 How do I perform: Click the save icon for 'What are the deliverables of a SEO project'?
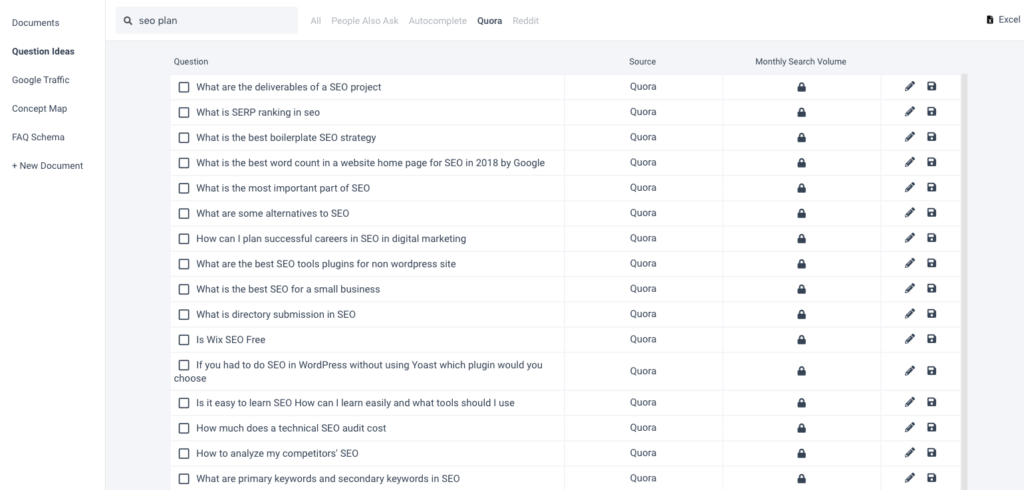click(x=932, y=87)
